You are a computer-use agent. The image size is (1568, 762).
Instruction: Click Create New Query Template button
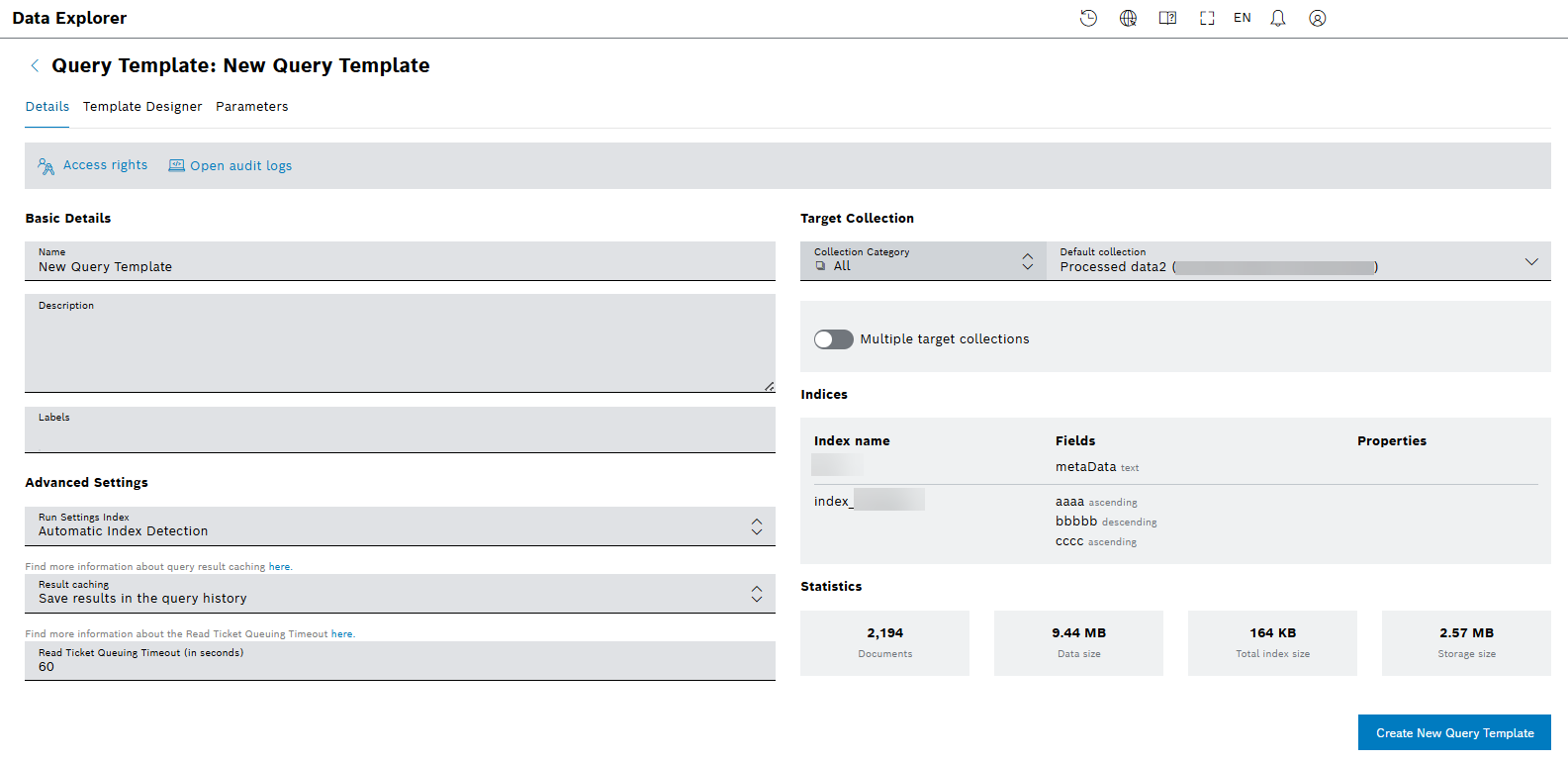(1454, 732)
